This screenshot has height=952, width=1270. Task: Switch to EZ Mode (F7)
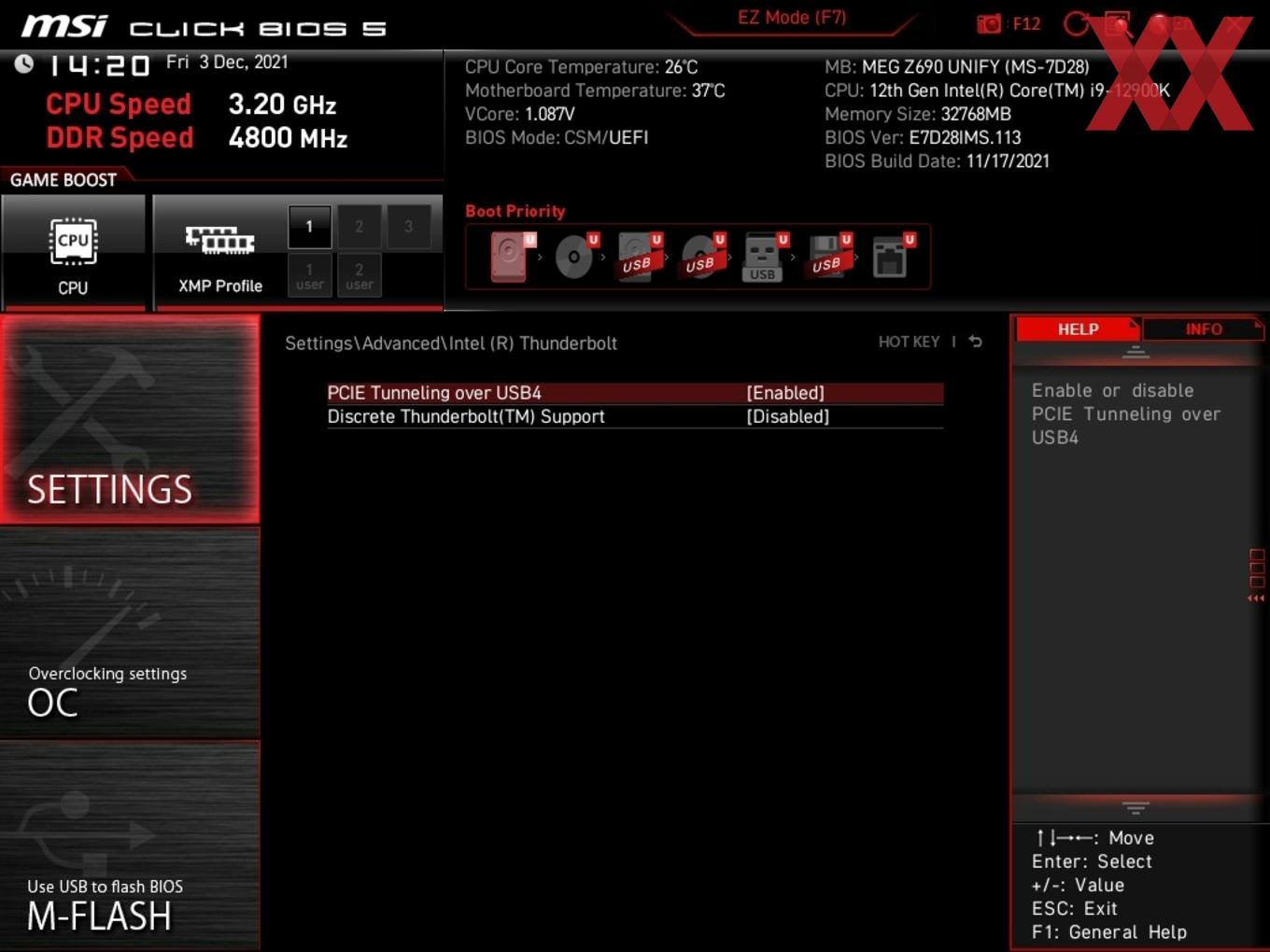tap(792, 17)
